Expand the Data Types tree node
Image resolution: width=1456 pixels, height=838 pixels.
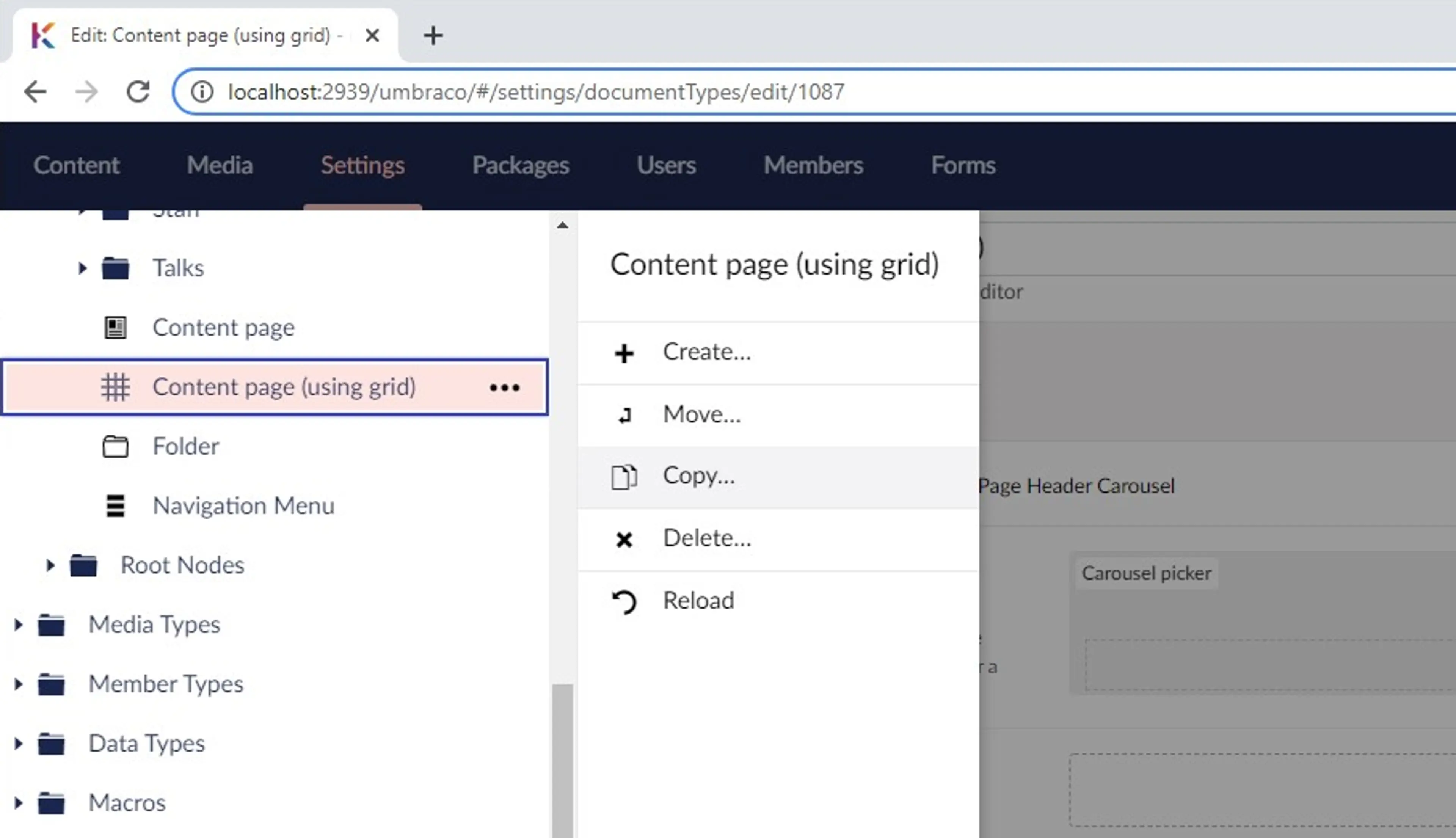tap(18, 744)
